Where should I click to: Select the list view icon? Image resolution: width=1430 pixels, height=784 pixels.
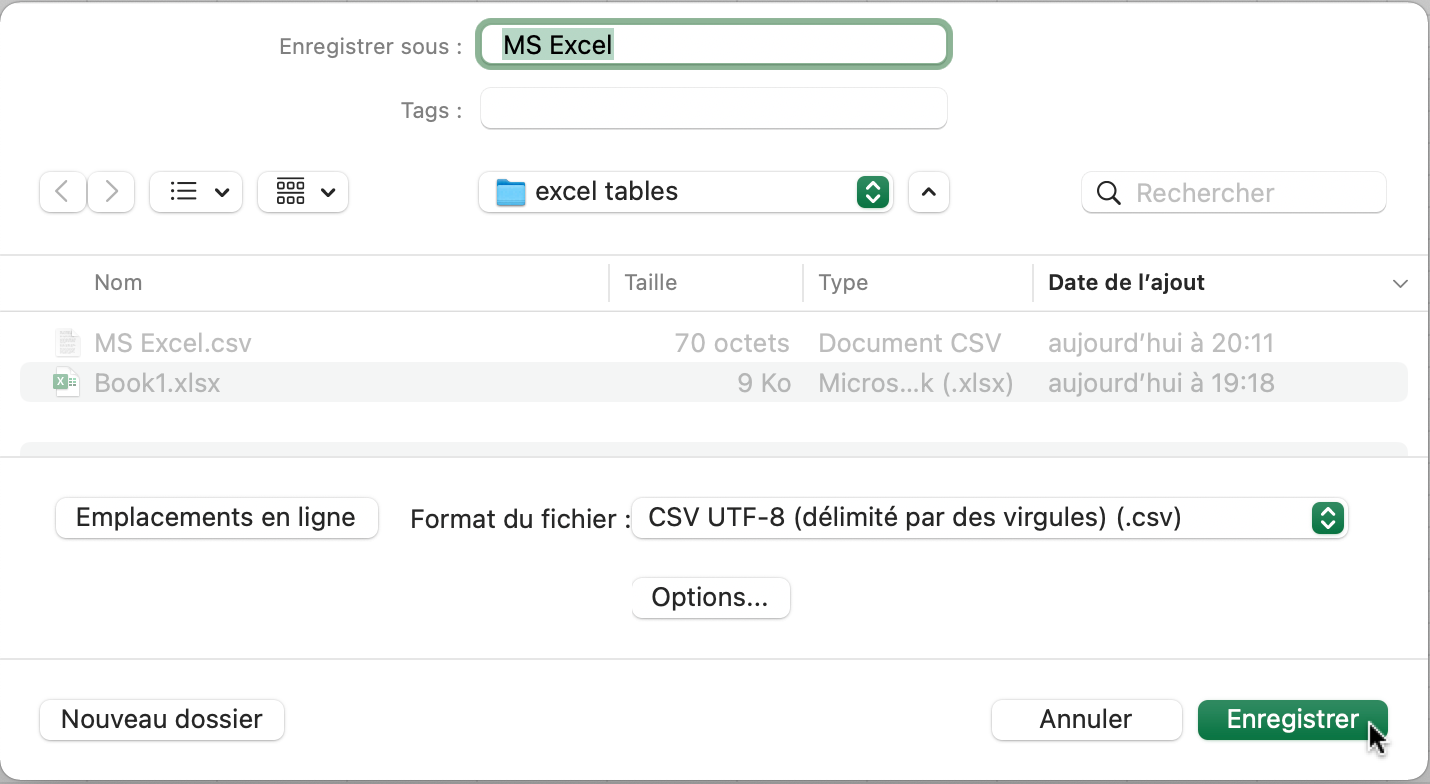coord(185,192)
